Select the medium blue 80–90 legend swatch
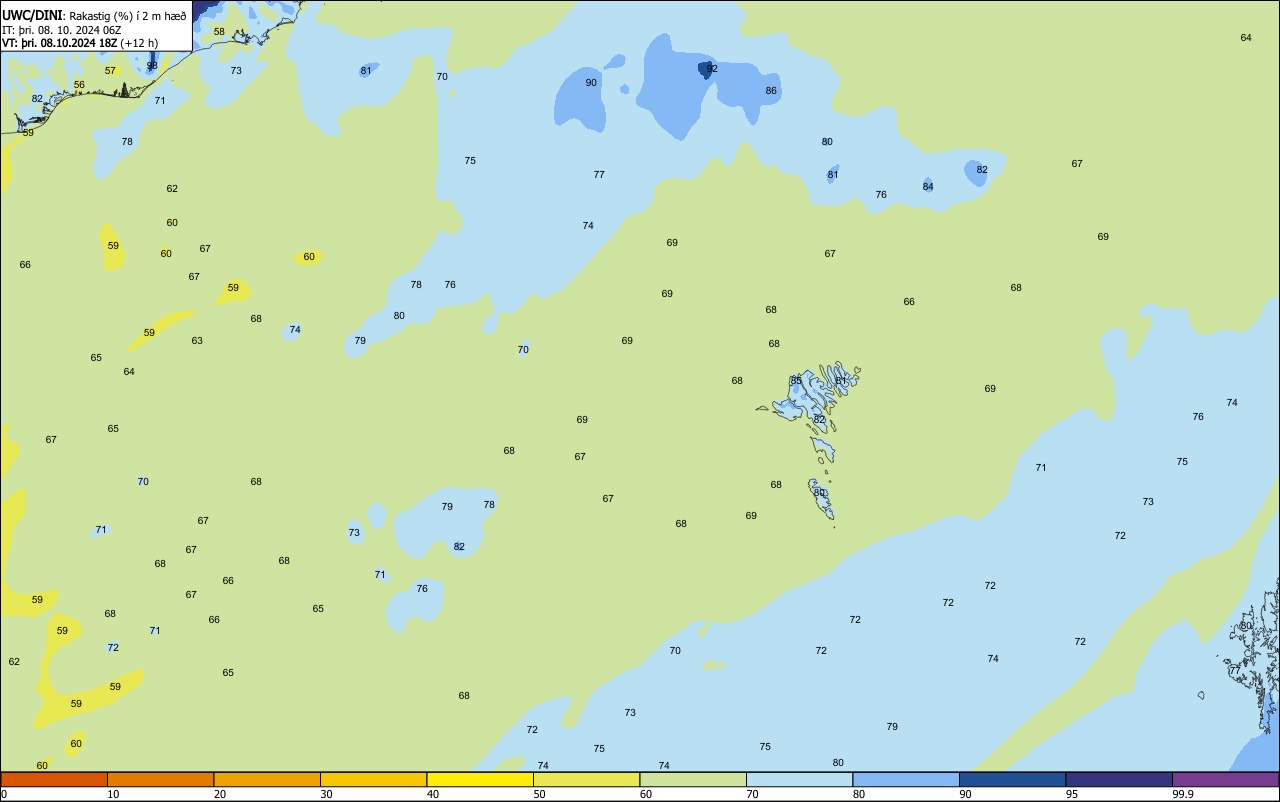This screenshot has height=802, width=1280. click(906, 779)
